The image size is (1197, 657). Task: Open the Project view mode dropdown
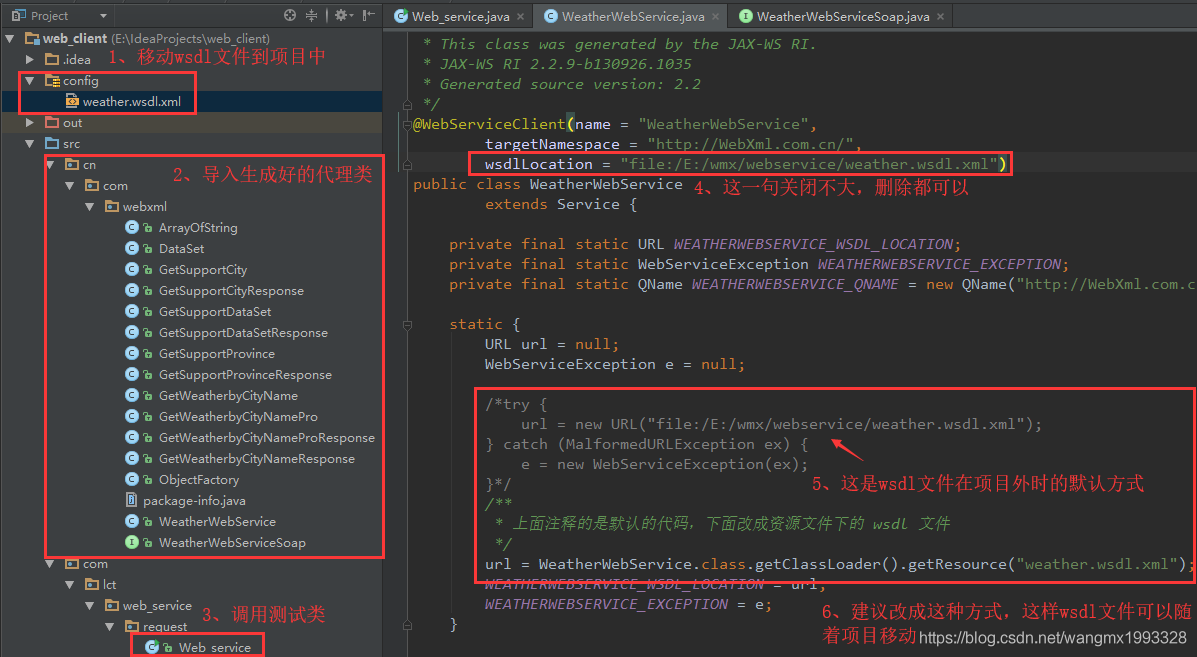tap(104, 15)
